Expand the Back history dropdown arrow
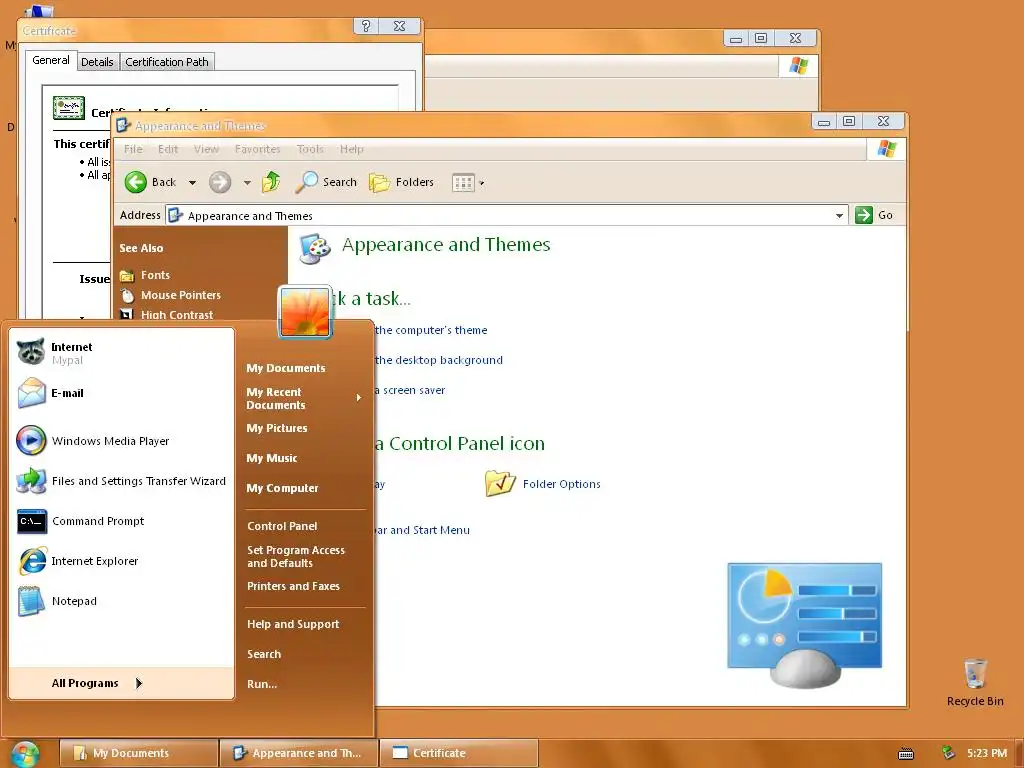 click(192, 183)
